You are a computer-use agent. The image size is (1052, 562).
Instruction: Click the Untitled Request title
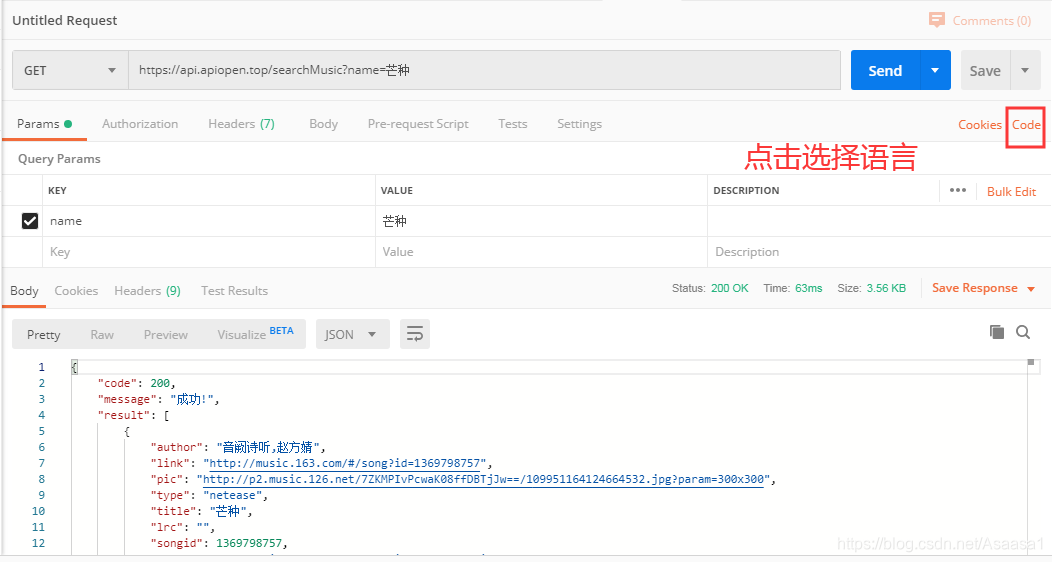64,20
